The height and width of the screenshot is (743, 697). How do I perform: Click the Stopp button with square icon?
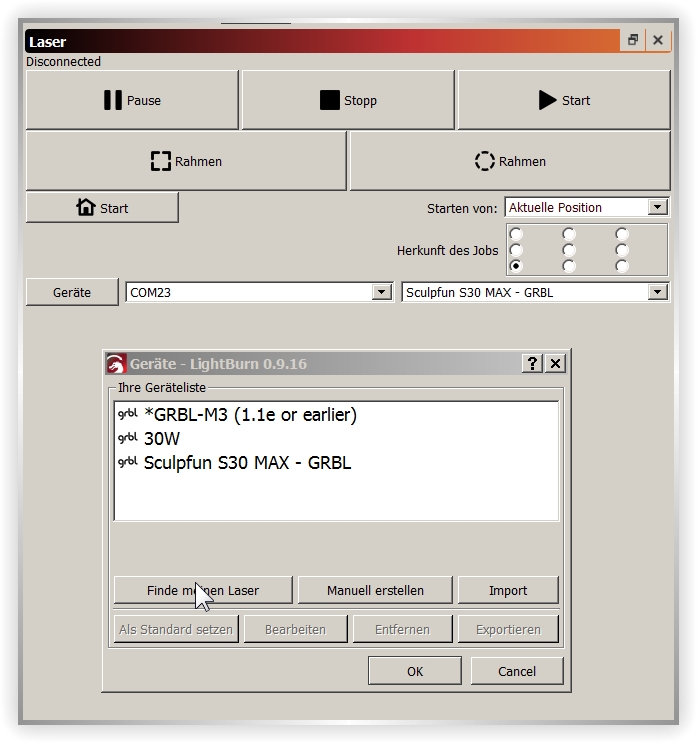(348, 100)
